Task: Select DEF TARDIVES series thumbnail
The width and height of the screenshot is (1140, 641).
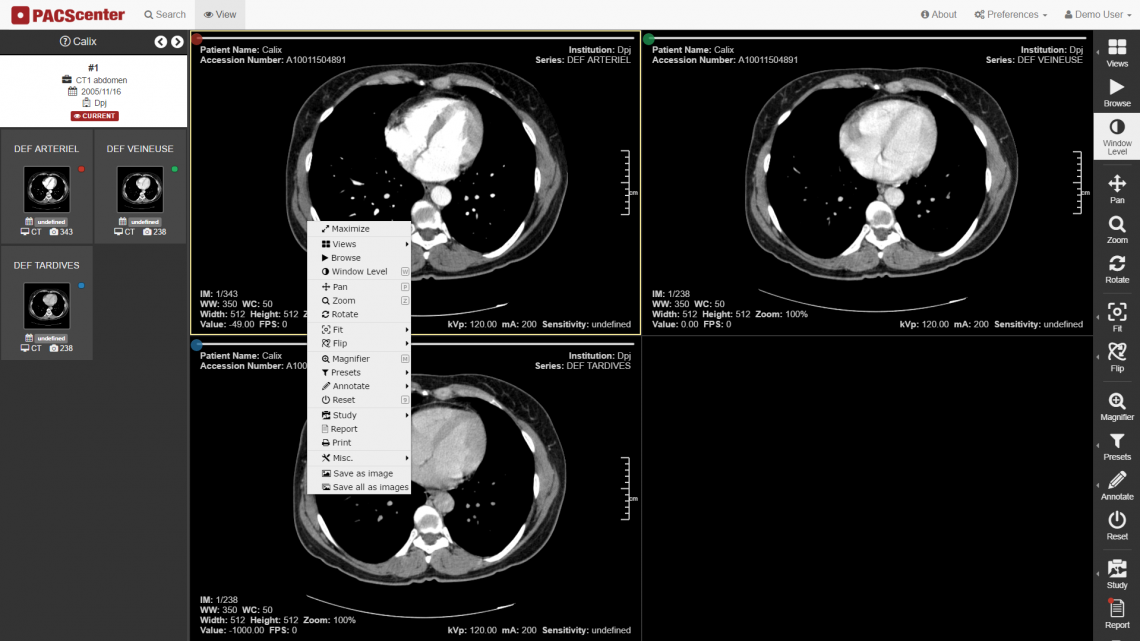Action: pos(47,305)
